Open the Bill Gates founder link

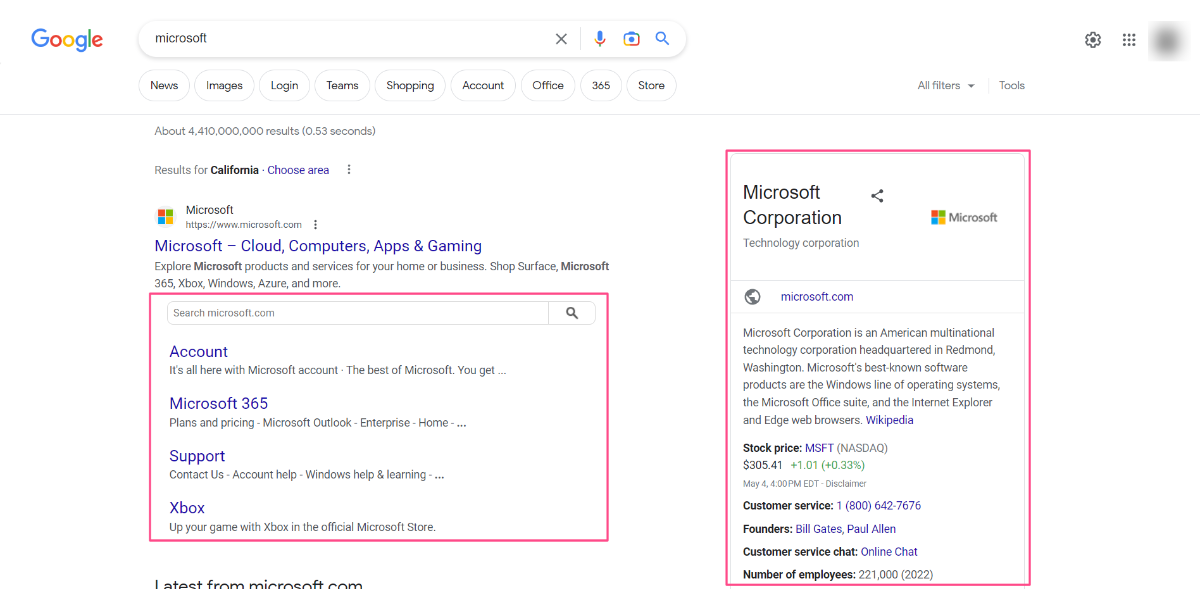[x=818, y=529]
